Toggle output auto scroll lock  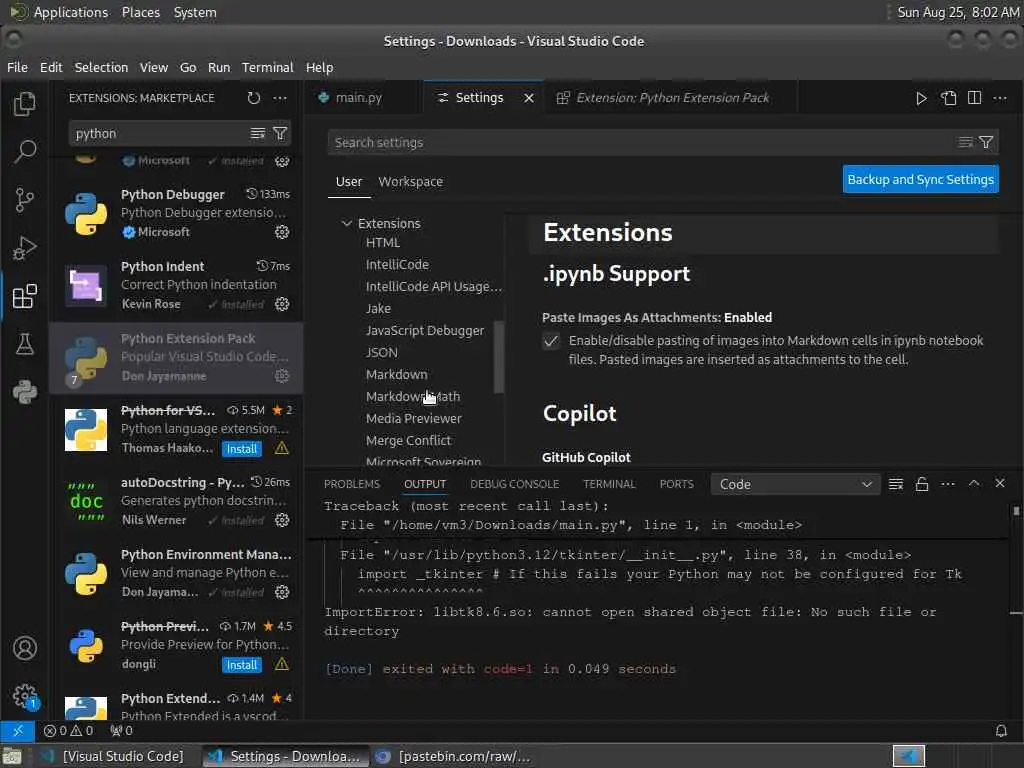[x=921, y=484]
